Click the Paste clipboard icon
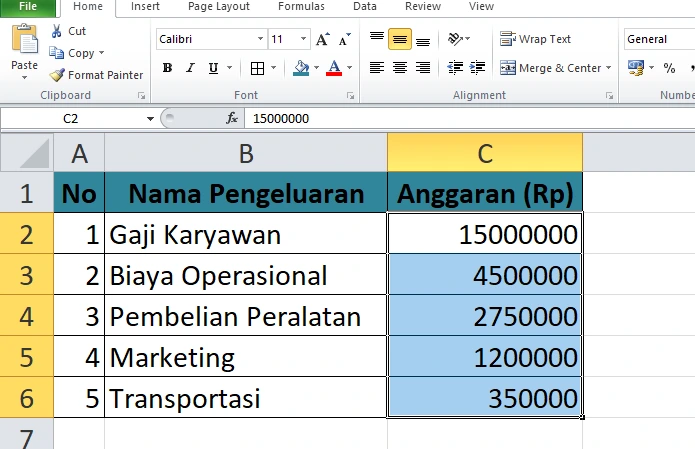This screenshot has height=449, width=695. coord(24,41)
